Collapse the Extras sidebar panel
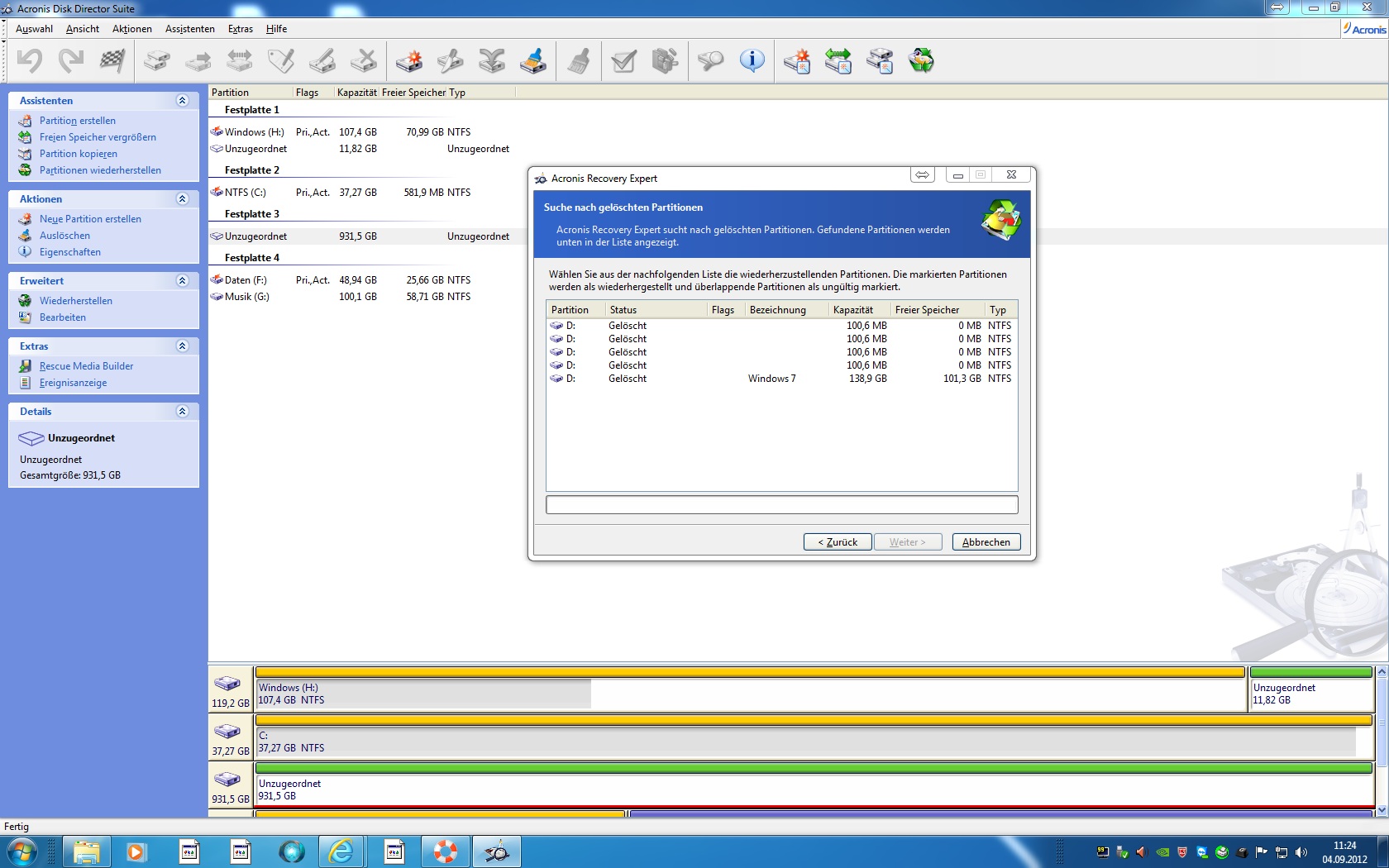Screen dimensions: 1389x868 point(183,346)
